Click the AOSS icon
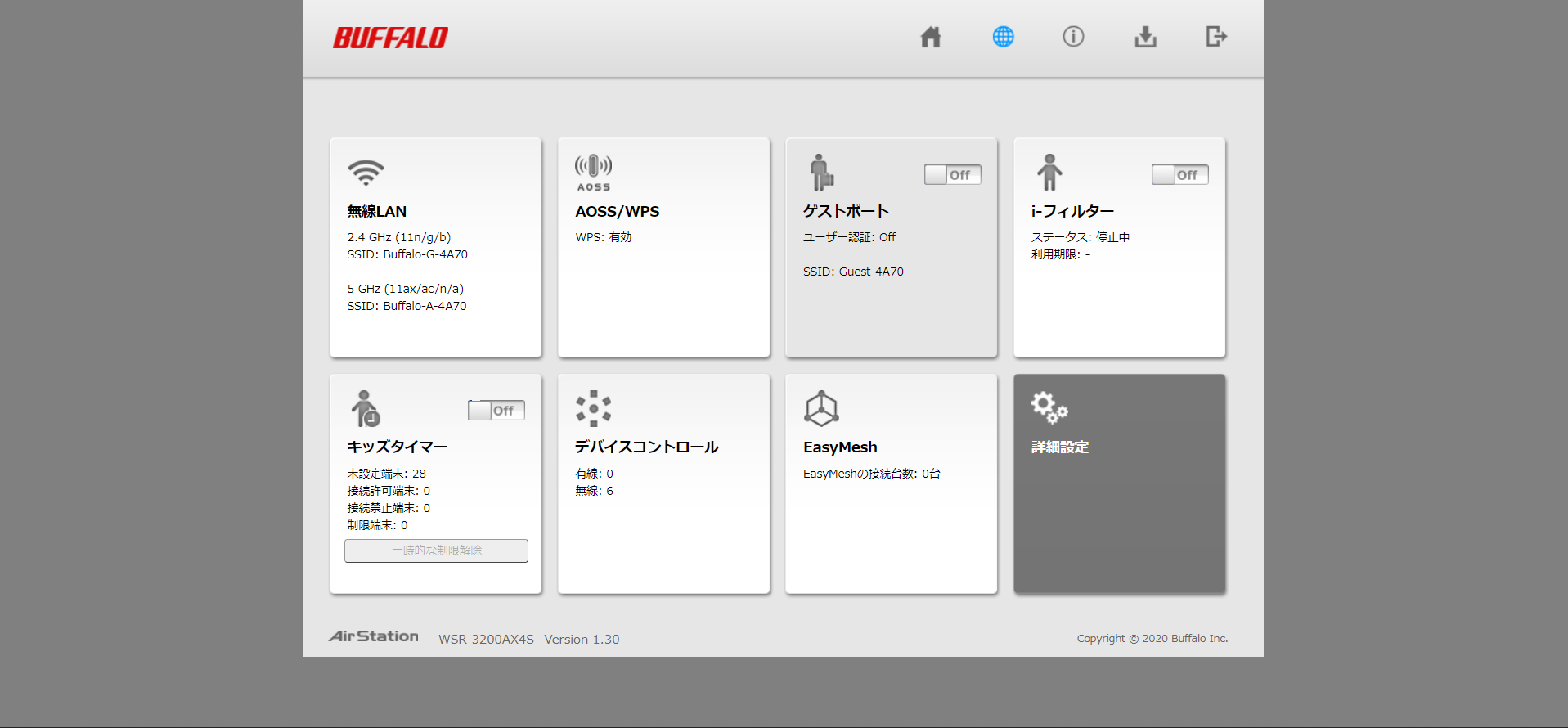Image resolution: width=1568 pixels, height=728 pixels. click(x=593, y=173)
